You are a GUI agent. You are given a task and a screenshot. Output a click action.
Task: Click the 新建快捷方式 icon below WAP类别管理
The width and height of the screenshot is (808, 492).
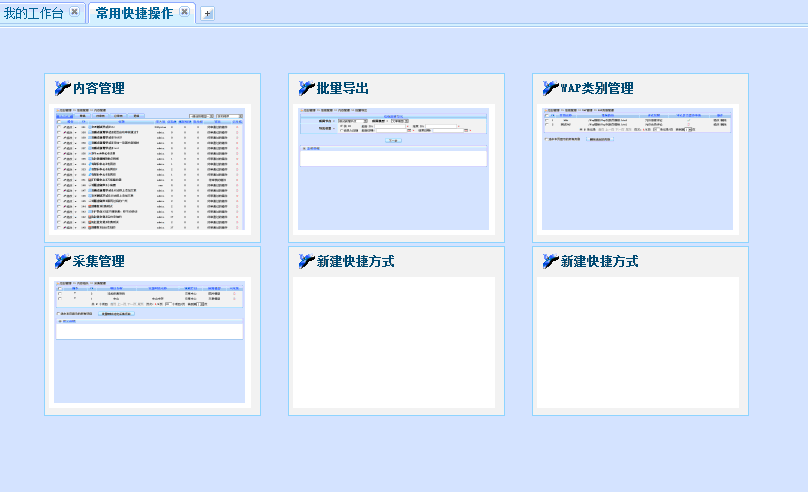[551, 261]
